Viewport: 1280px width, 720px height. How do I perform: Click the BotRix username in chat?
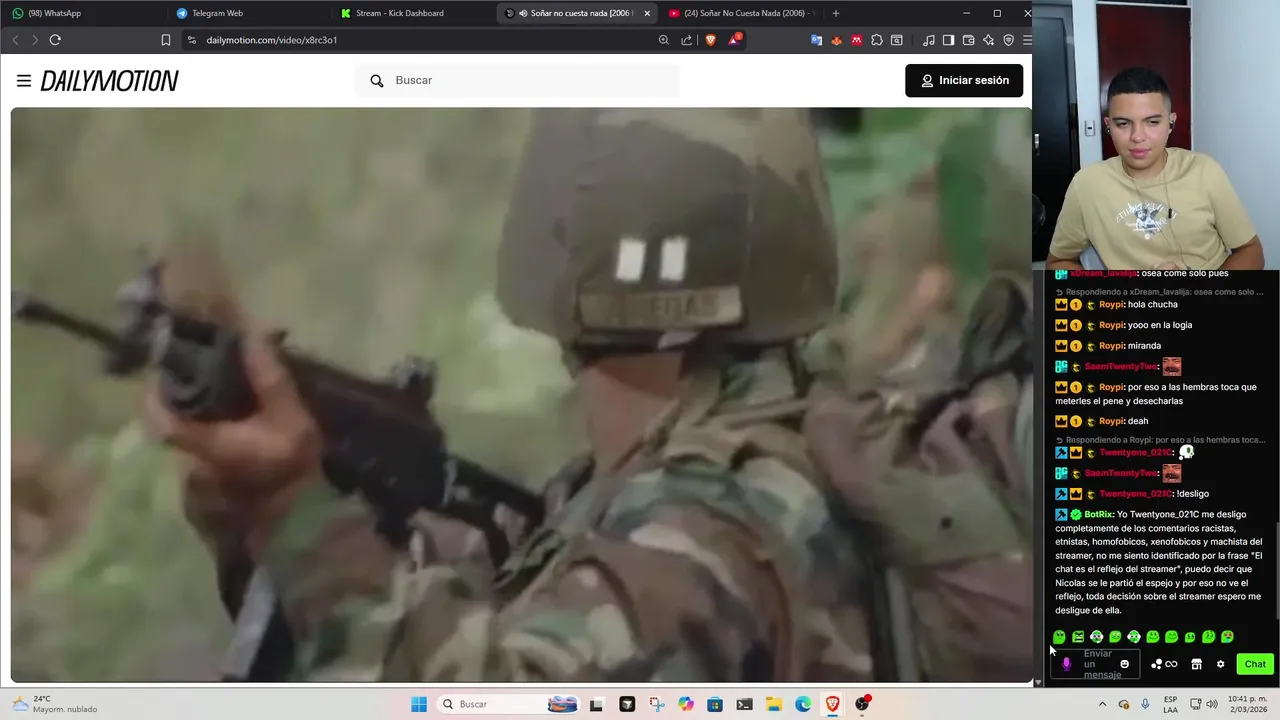[1098, 515]
